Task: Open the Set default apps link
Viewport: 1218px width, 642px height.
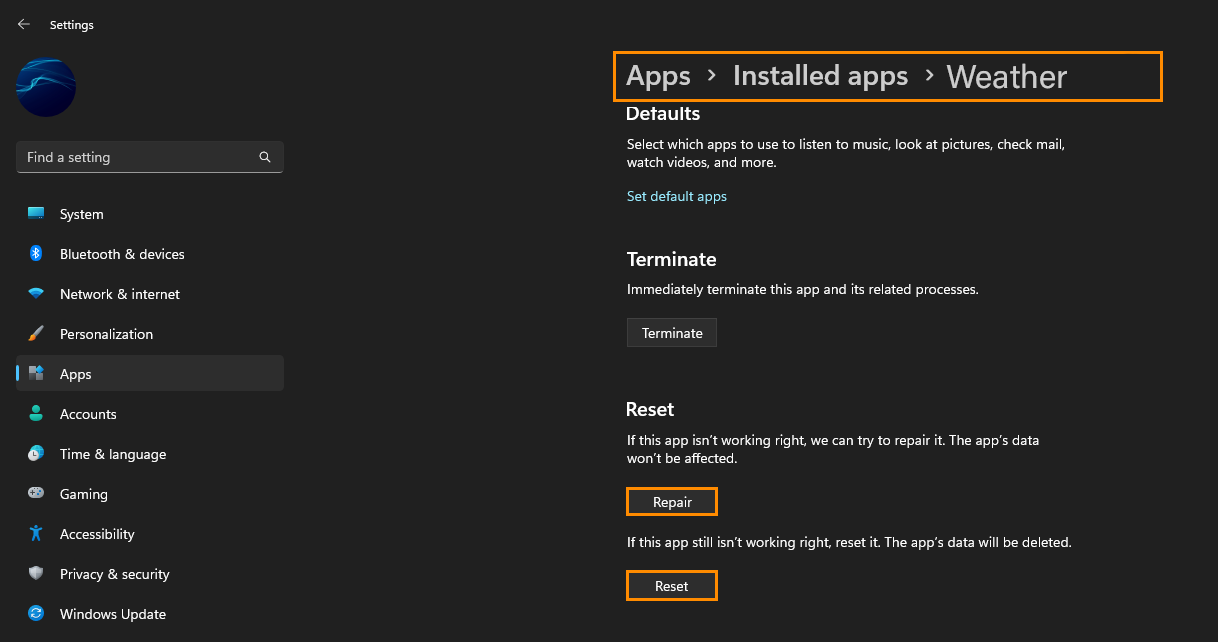Action: pyautogui.click(x=677, y=196)
